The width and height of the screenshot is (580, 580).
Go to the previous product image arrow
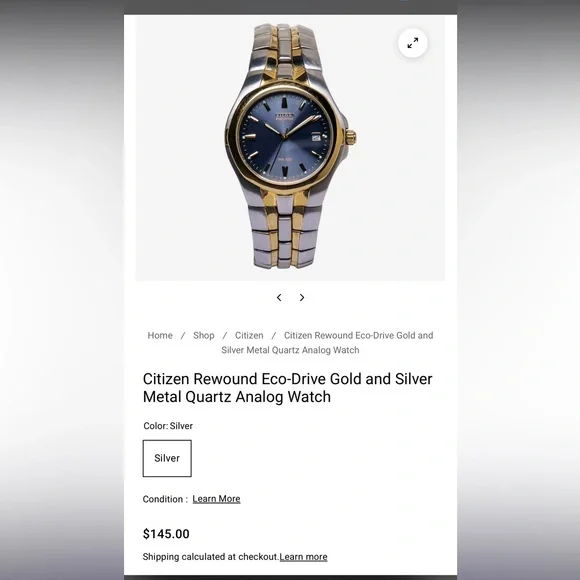279,297
